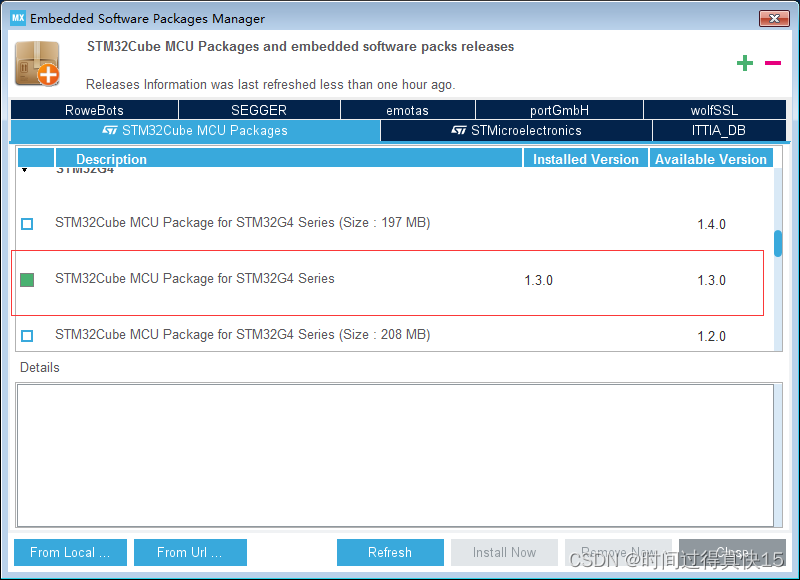Click the Remove Now button

(618, 552)
